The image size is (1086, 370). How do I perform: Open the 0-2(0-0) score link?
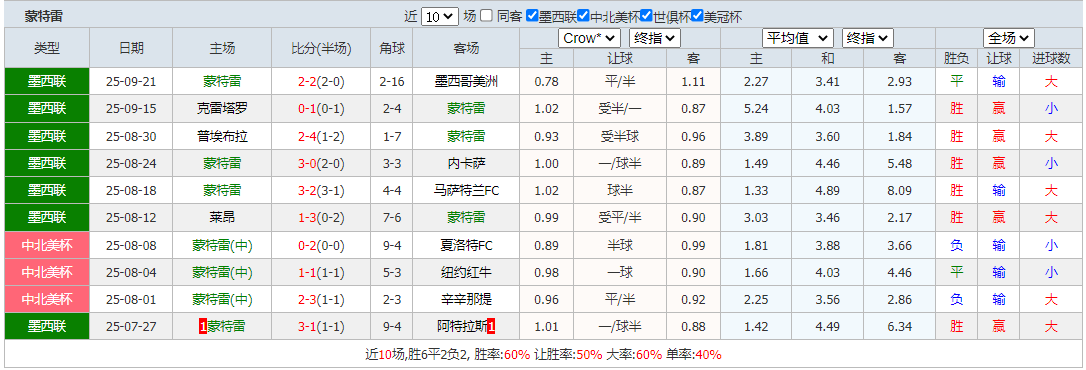click(x=321, y=245)
